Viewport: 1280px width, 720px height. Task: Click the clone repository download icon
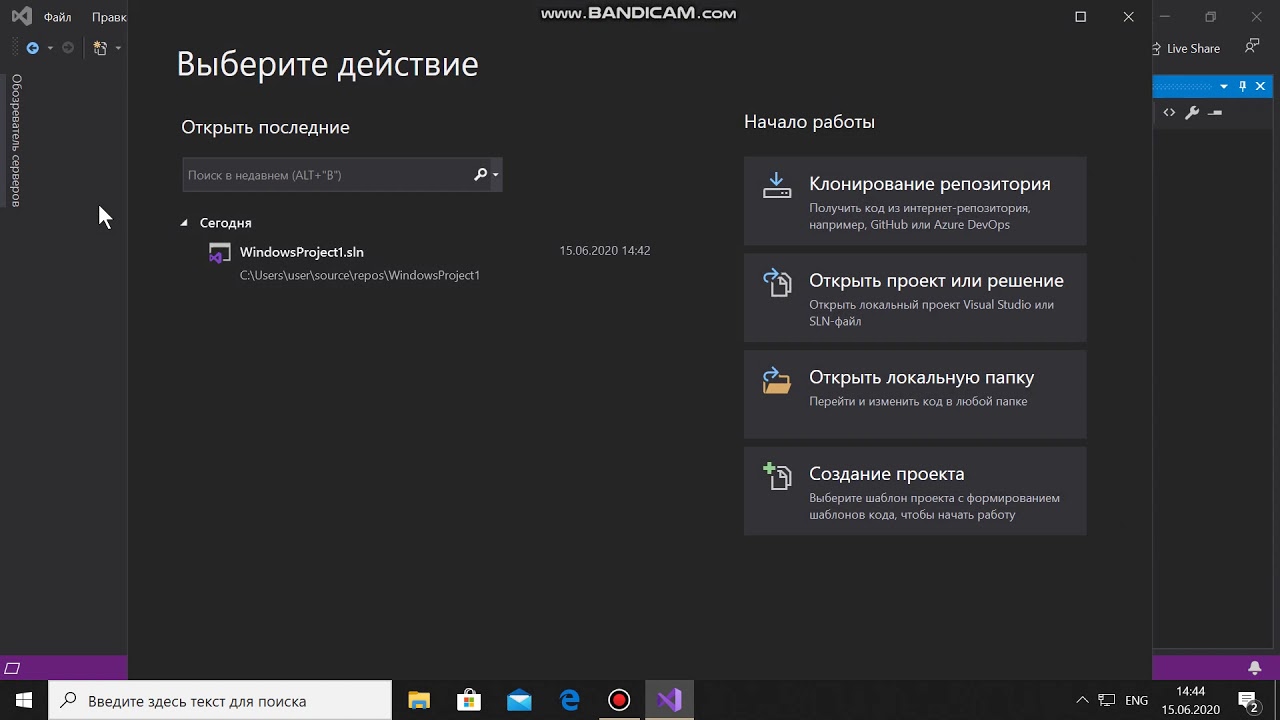777,185
